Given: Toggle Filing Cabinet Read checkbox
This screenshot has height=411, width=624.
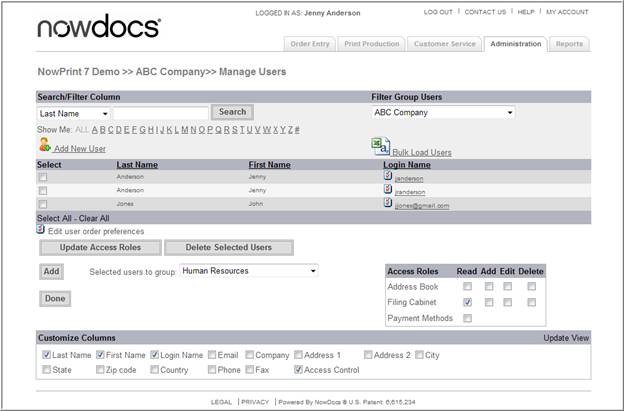Looking at the screenshot, I should (x=468, y=302).
